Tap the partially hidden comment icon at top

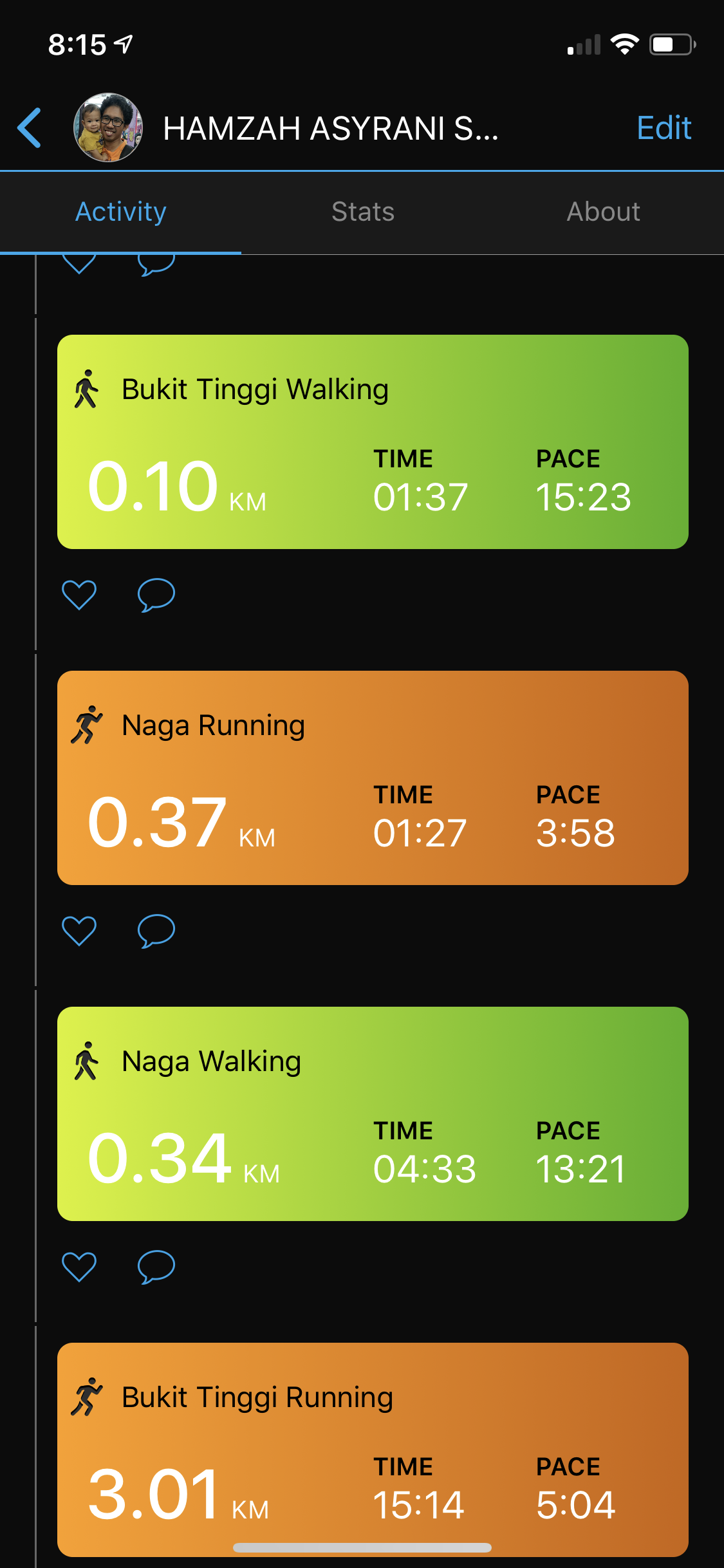(156, 264)
